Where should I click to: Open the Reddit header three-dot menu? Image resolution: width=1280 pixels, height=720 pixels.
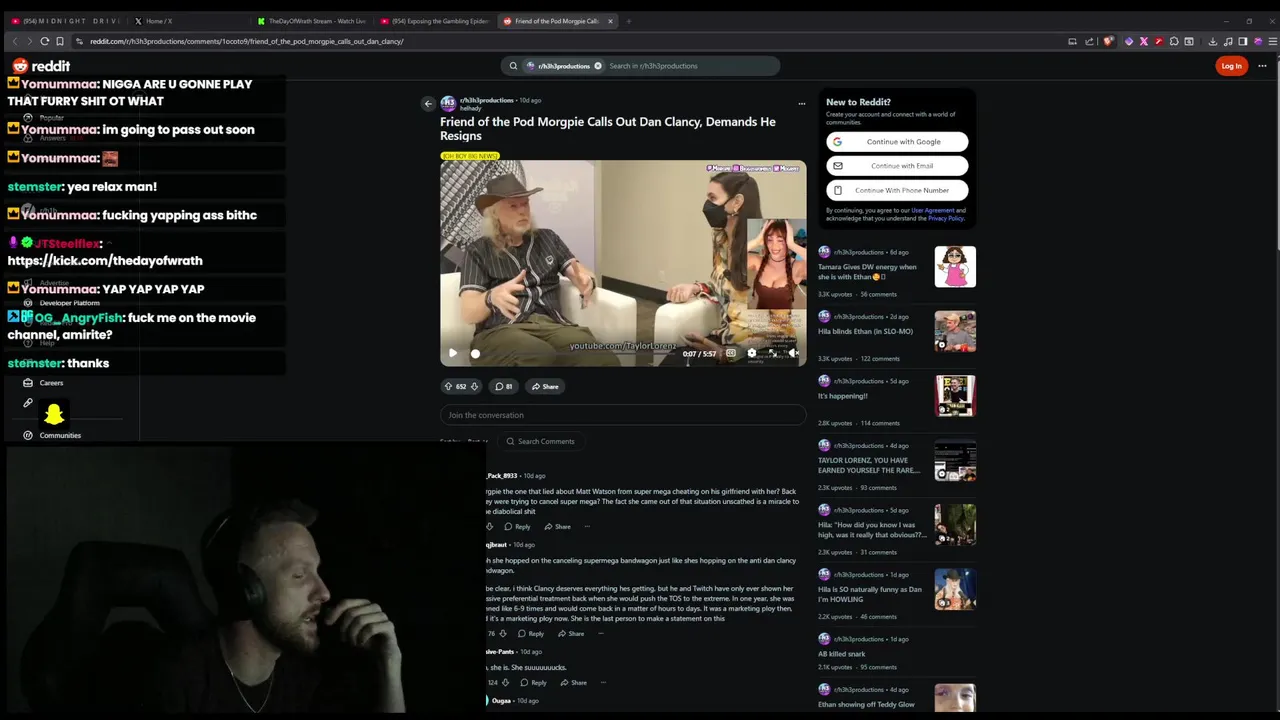(1262, 66)
